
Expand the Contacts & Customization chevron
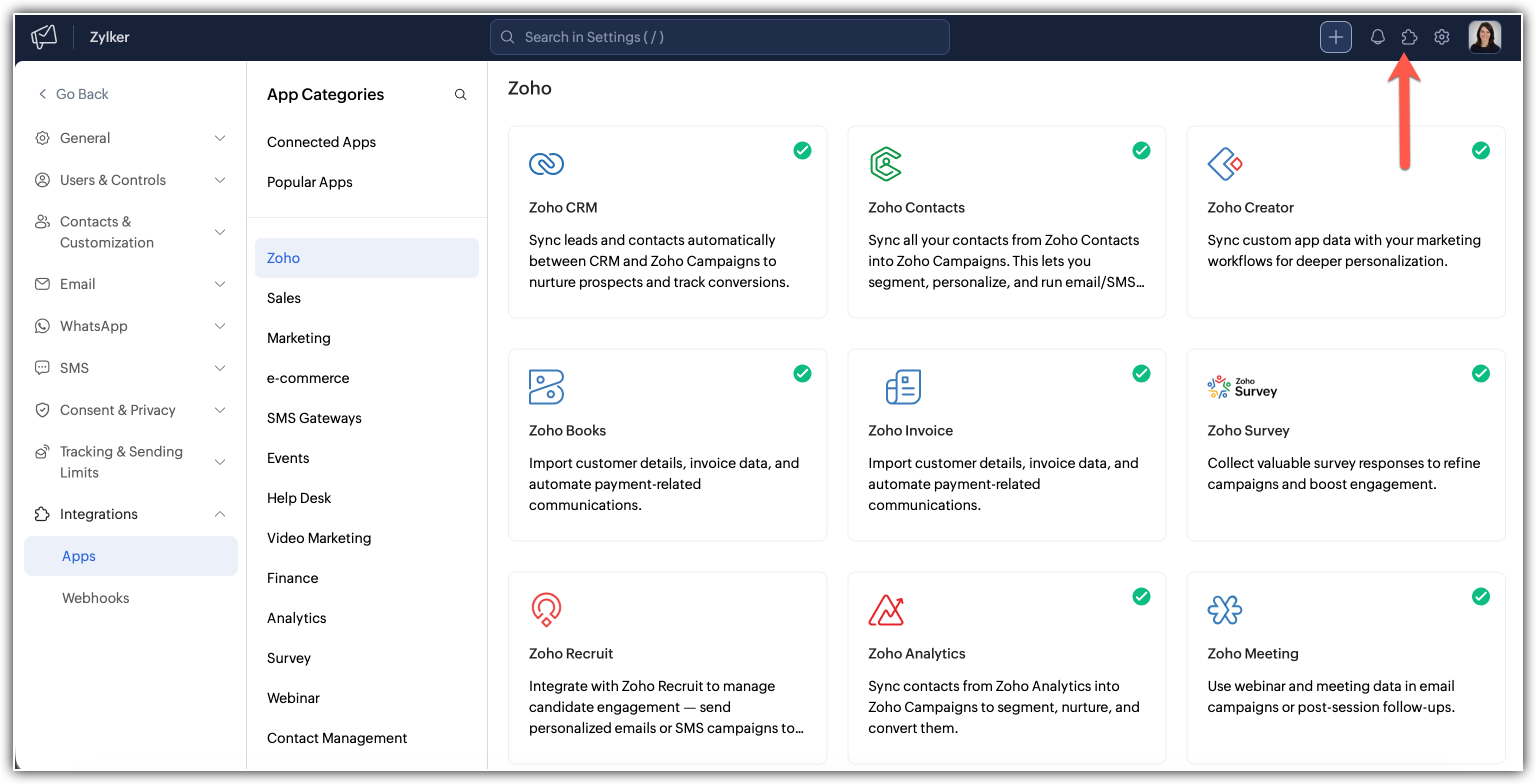[x=220, y=232]
